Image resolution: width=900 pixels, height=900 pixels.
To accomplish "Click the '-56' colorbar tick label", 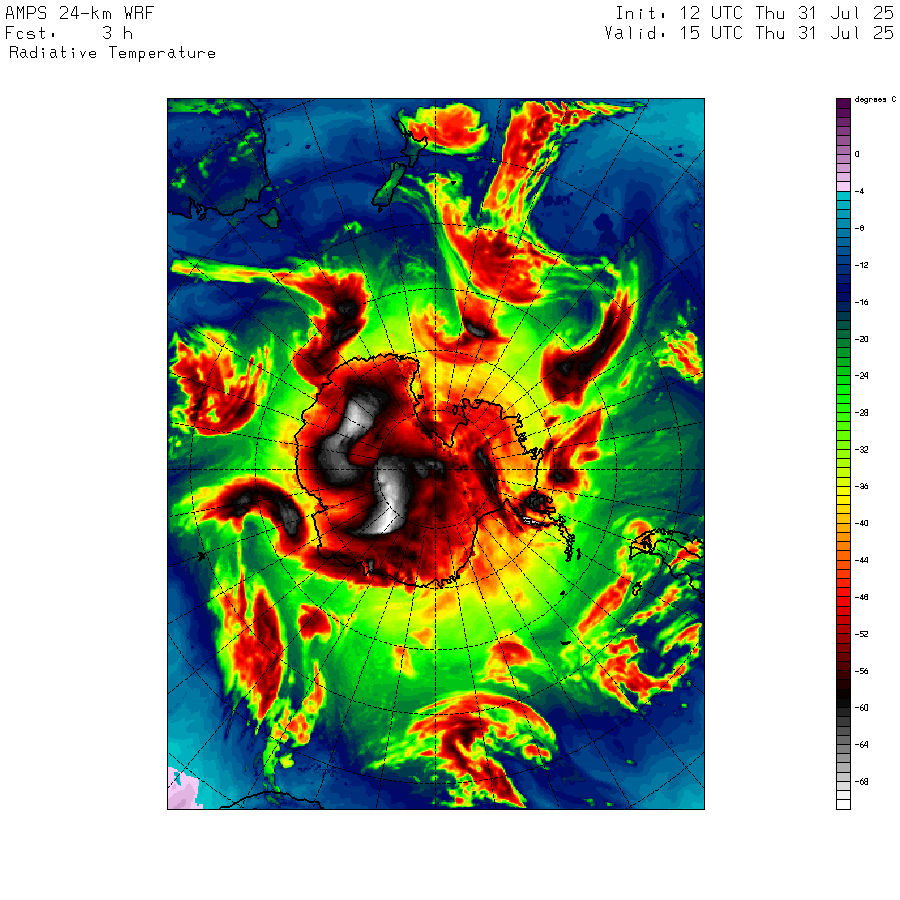I will 862,671.
